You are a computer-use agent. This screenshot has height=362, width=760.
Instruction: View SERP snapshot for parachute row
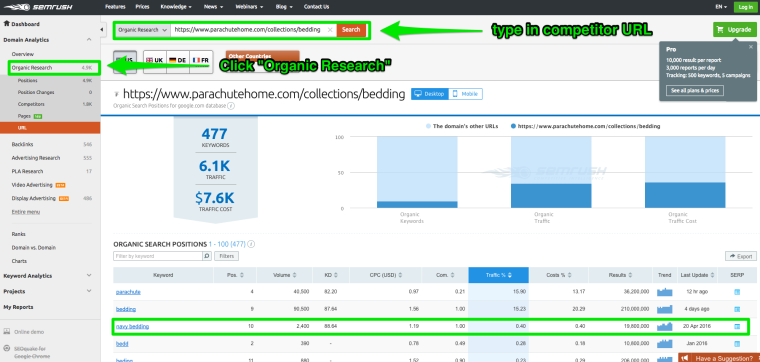click(x=737, y=292)
